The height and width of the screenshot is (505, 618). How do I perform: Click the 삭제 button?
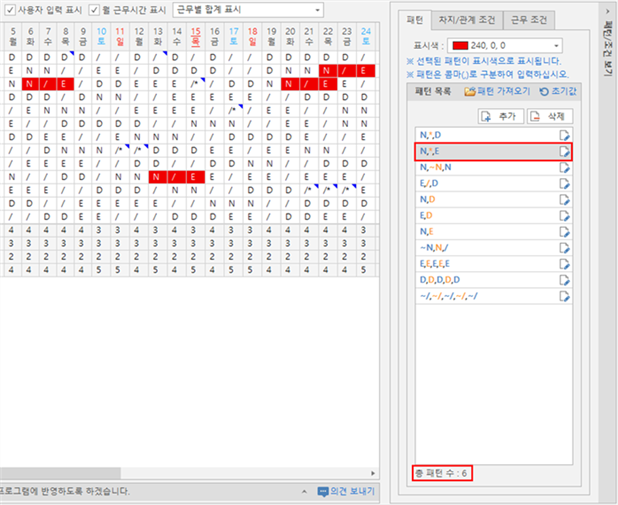(x=547, y=116)
